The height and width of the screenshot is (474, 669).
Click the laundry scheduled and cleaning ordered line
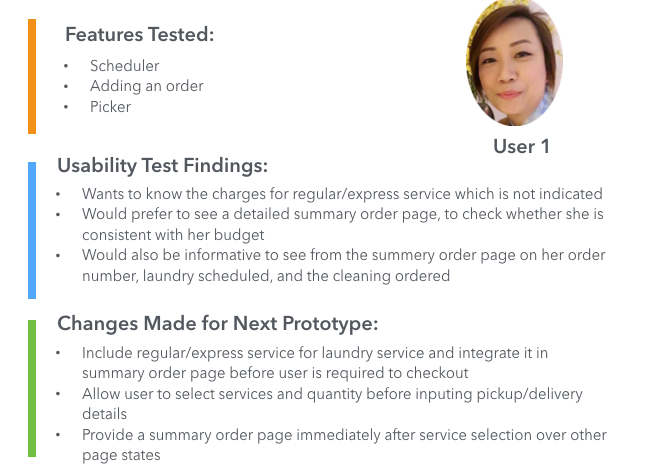click(266, 276)
